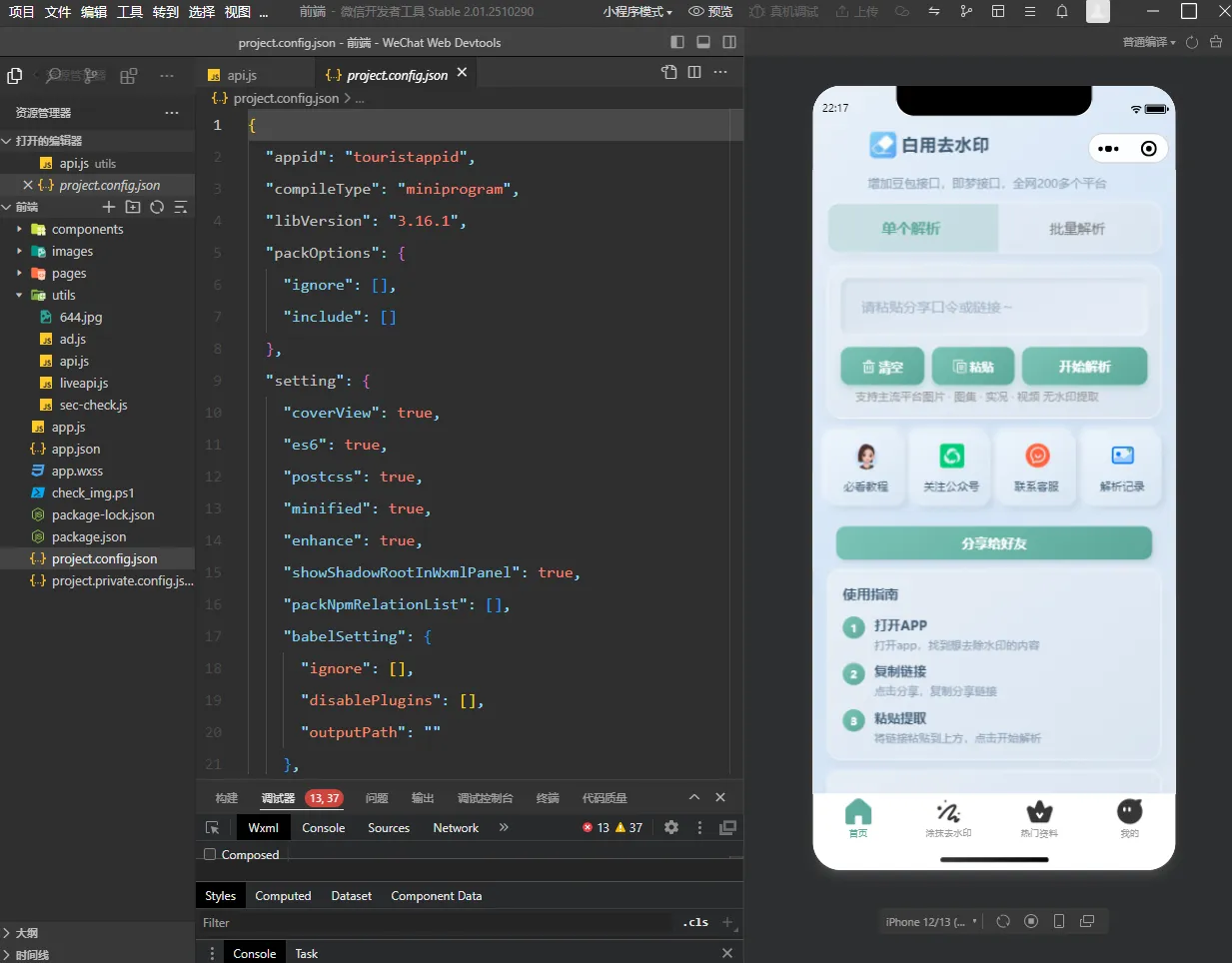Expand the components folder
The image size is (1232, 963).
tap(97, 229)
